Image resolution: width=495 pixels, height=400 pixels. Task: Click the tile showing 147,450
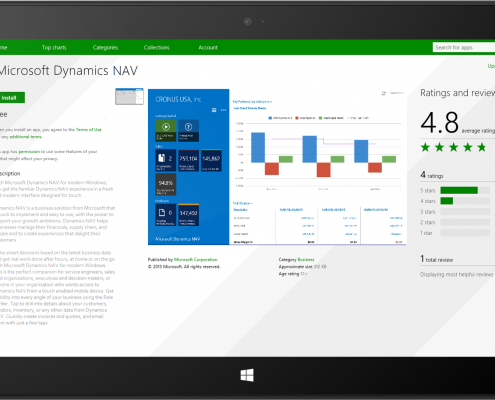click(188, 215)
